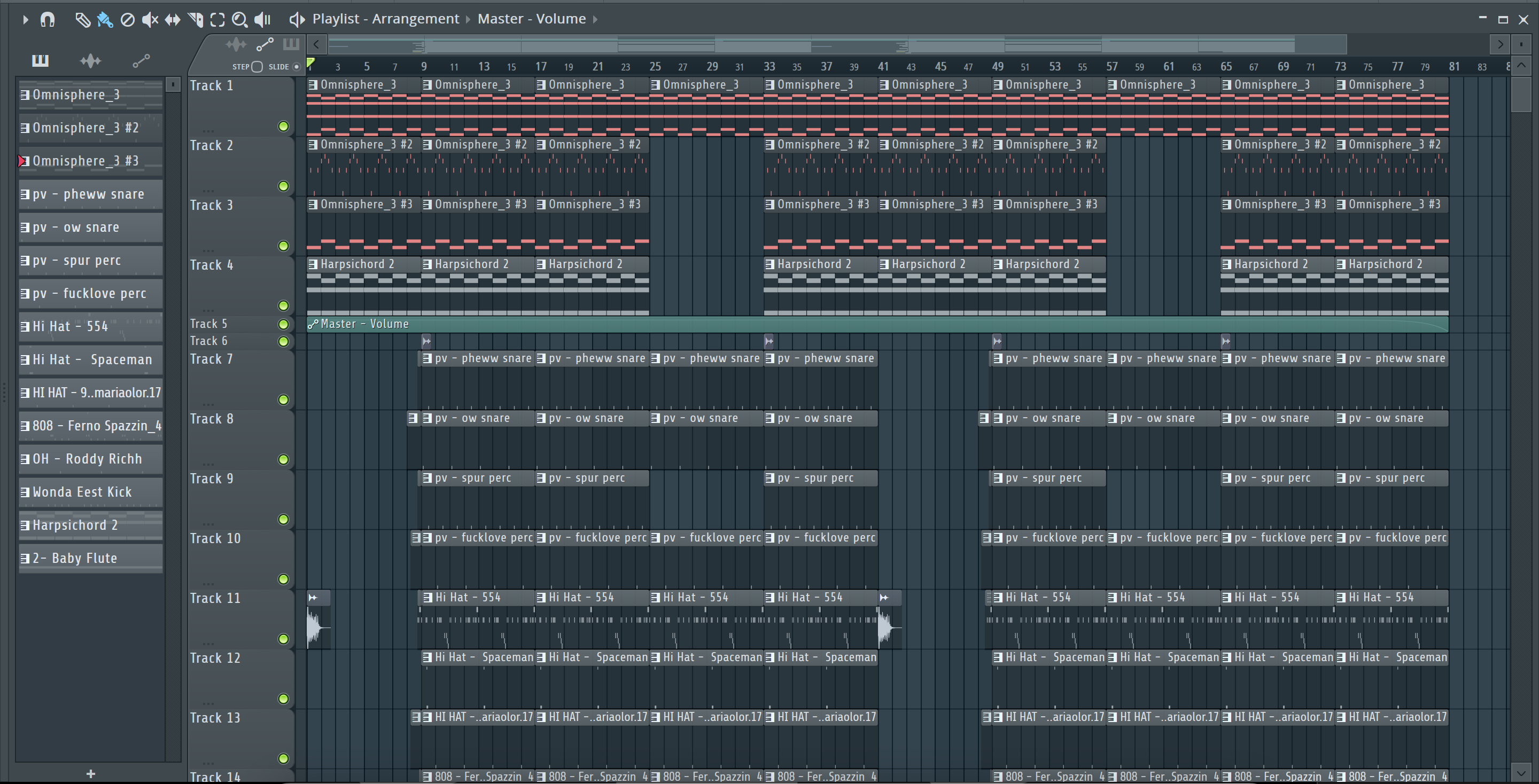Click red arrow on Omnisphere_3 #3 pattern

click(x=22, y=161)
